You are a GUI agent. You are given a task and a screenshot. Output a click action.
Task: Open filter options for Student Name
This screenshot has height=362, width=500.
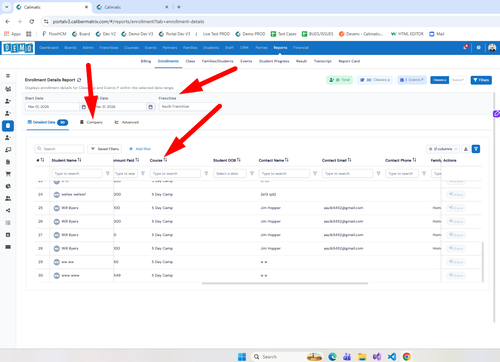tap(108, 173)
